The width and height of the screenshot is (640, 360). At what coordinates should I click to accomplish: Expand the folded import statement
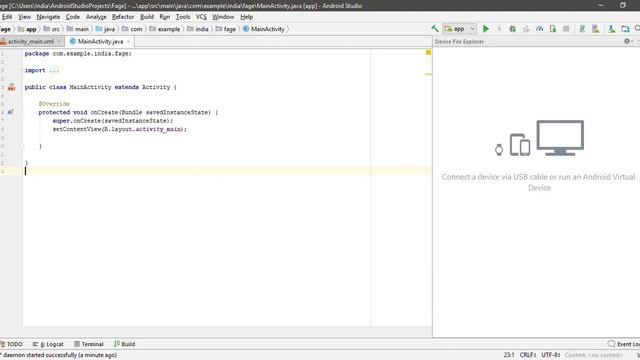coord(54,70)
